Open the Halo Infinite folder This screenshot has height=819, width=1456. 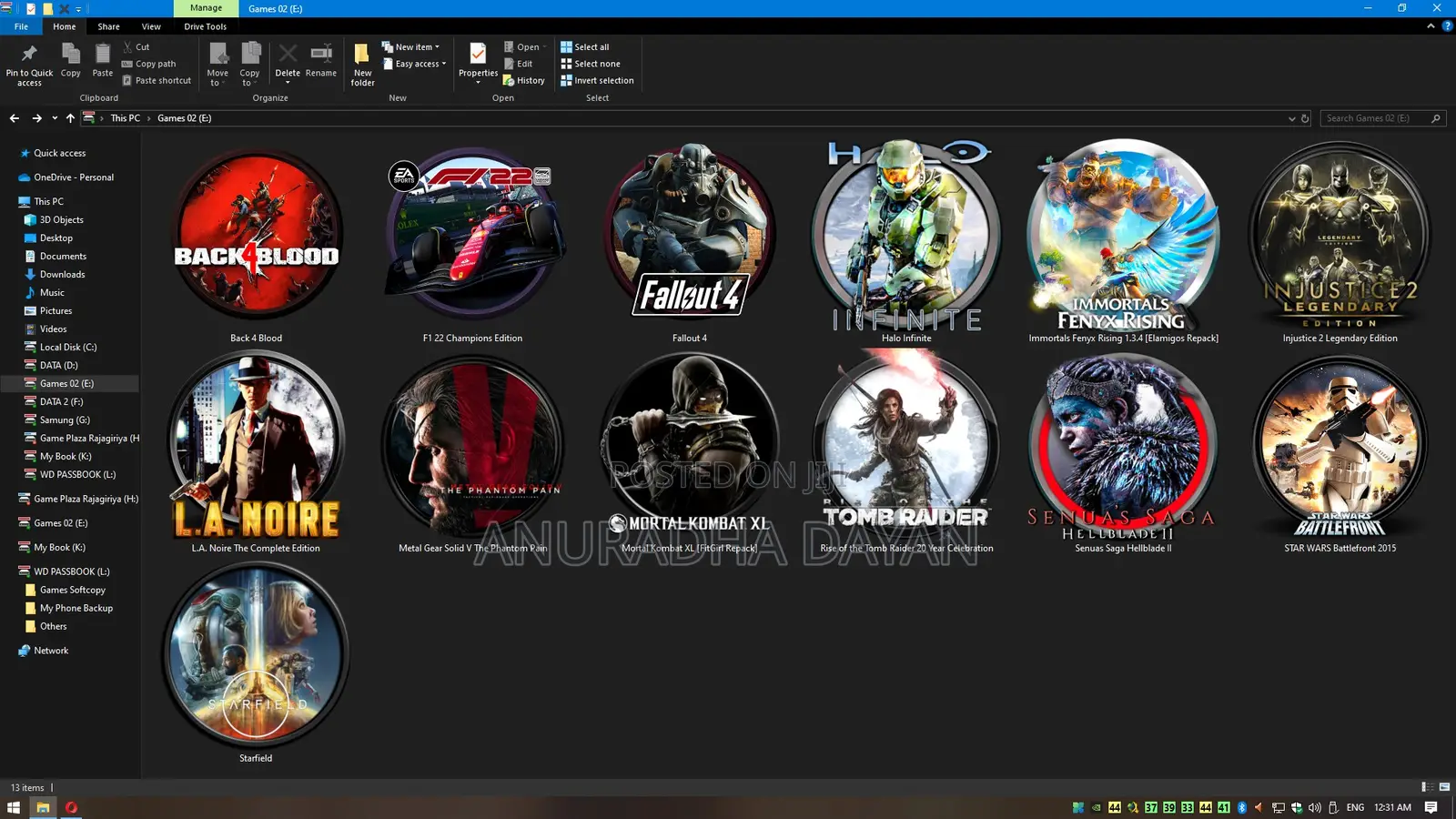905,235
